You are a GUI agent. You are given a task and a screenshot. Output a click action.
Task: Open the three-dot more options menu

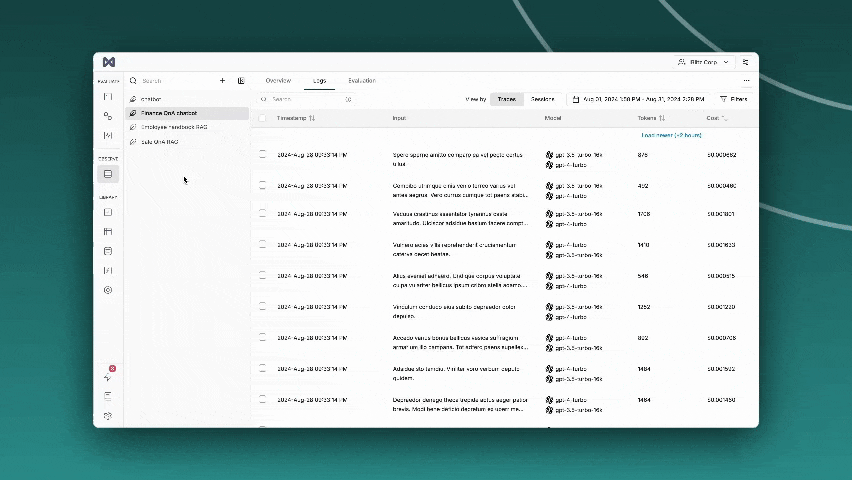tap(747, 80)
